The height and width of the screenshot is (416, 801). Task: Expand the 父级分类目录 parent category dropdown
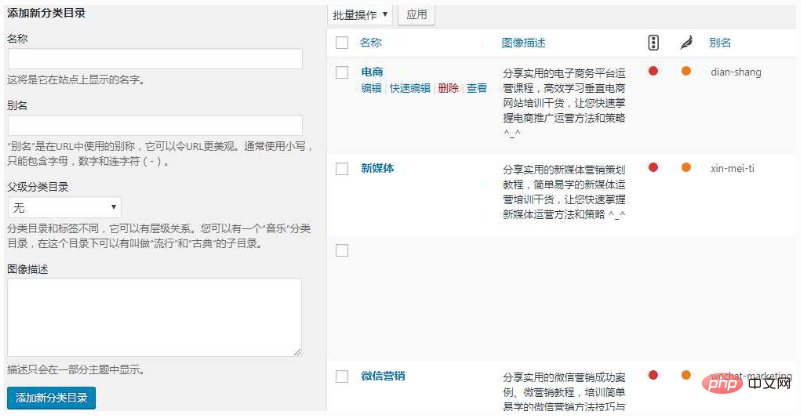[65, 207]
